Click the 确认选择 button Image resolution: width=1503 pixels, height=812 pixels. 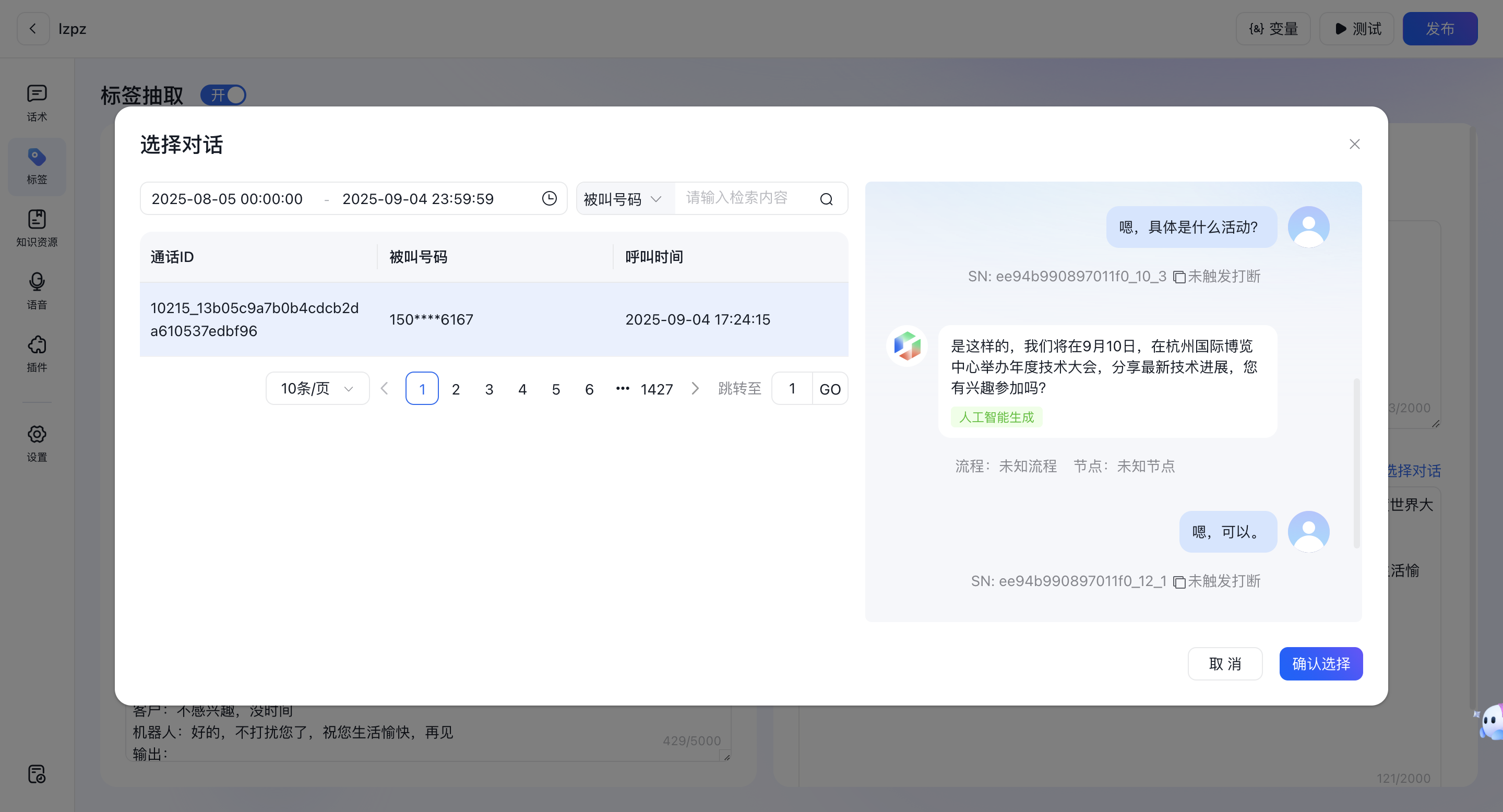(x=1320, y=663)
